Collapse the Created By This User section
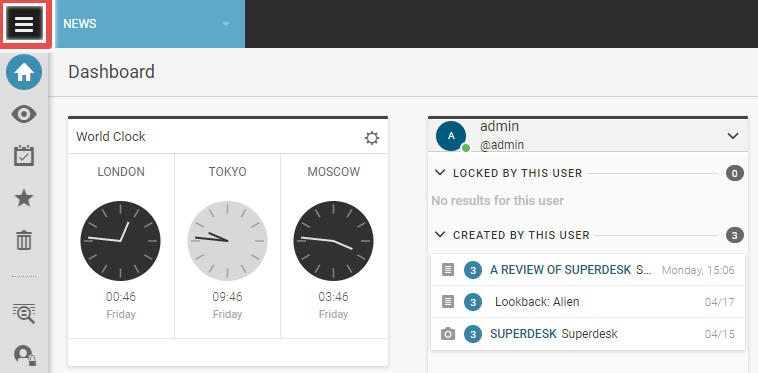The height and width of the screenshot is (373, 758). (x=440, y=234)
